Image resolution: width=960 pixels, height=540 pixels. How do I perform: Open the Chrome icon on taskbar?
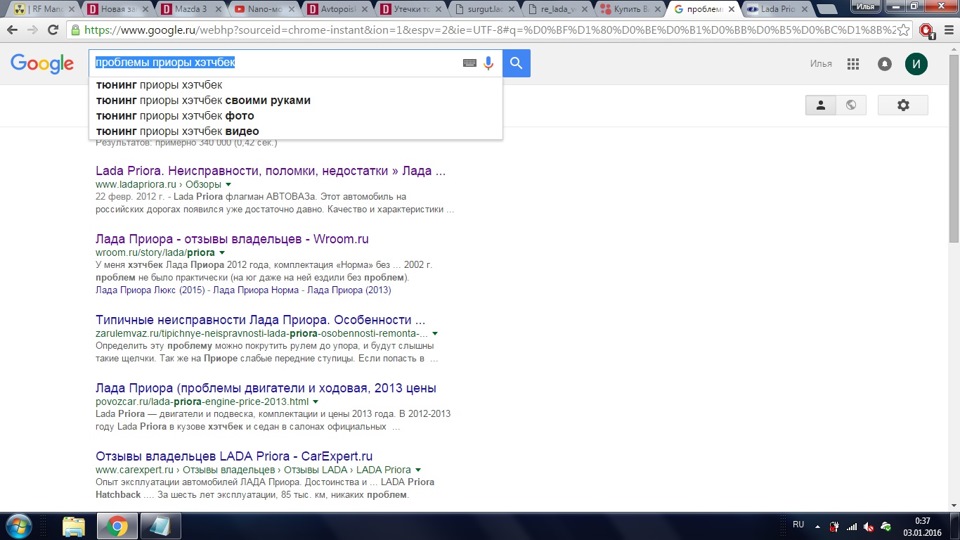(x=117, y=526)
